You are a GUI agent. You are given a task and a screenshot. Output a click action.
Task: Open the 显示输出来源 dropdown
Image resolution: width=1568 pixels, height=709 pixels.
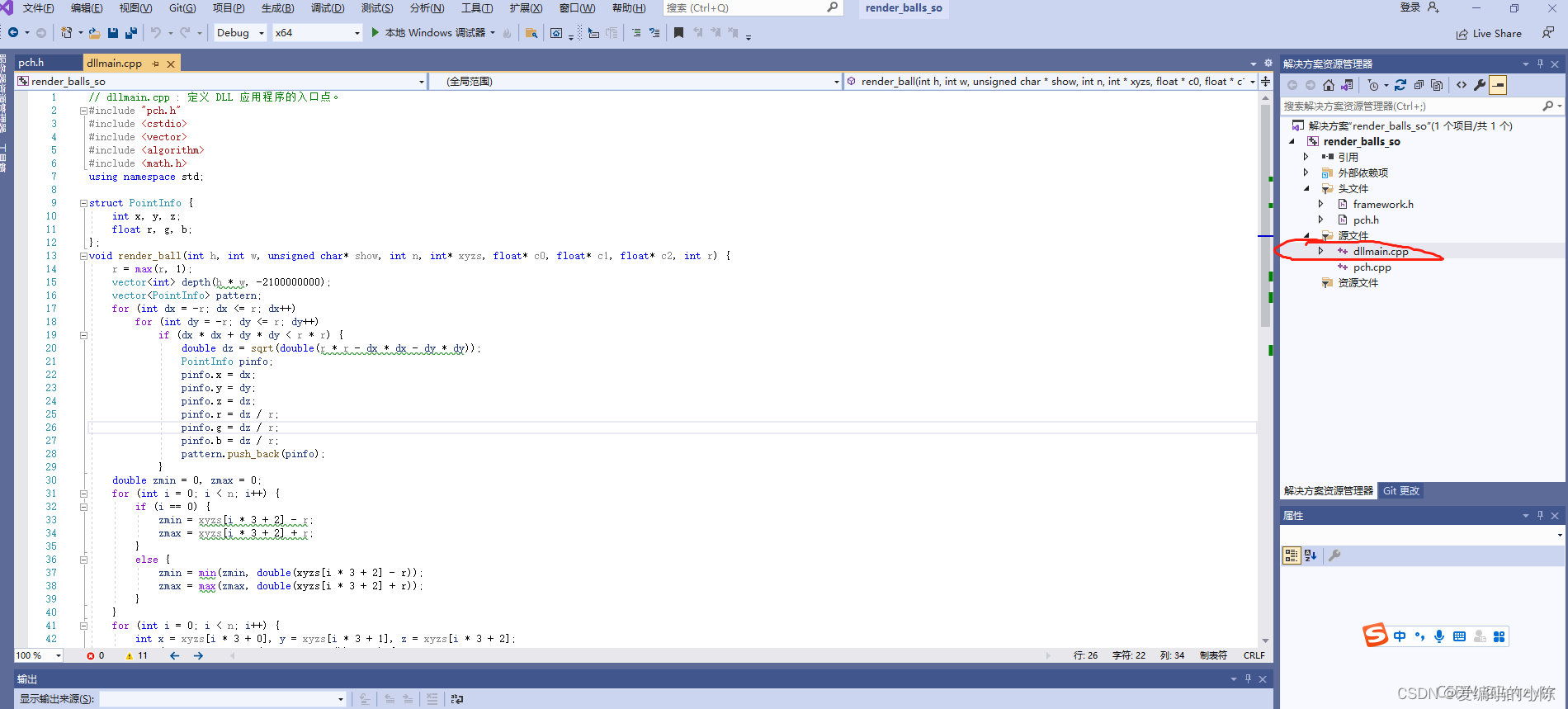pos(223,699)
